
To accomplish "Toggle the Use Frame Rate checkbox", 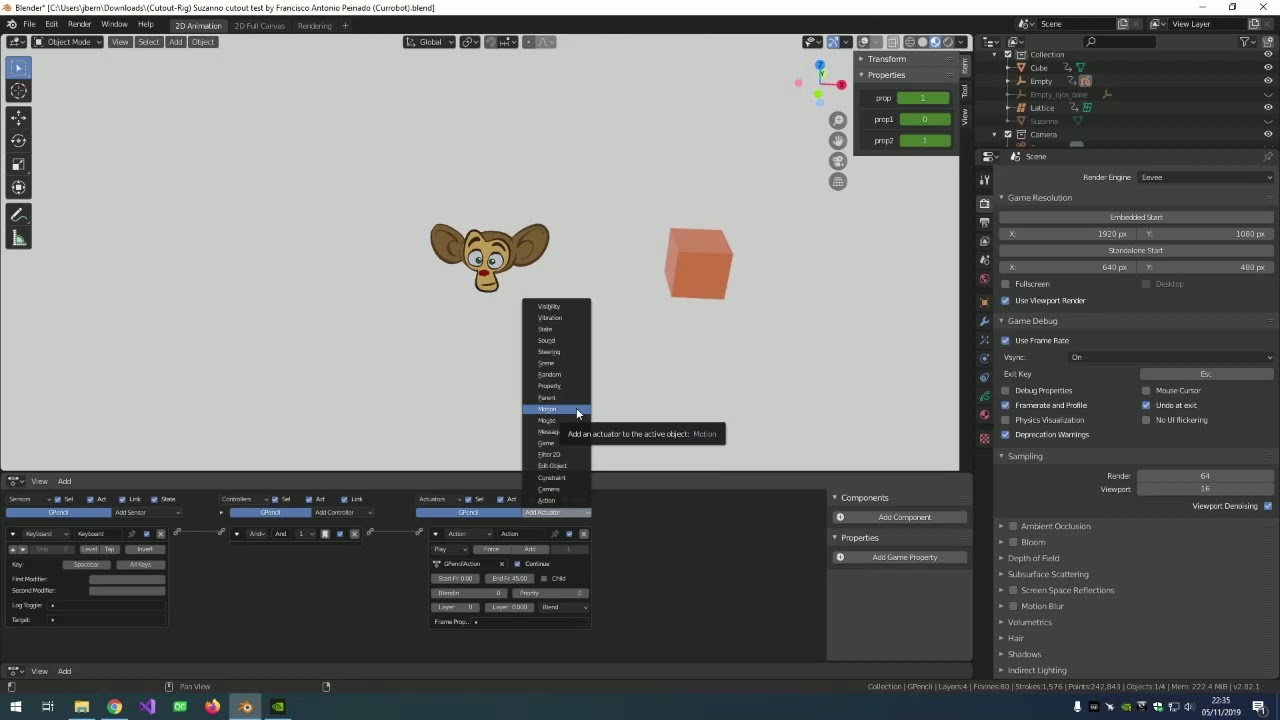I will click(1005, 341).
